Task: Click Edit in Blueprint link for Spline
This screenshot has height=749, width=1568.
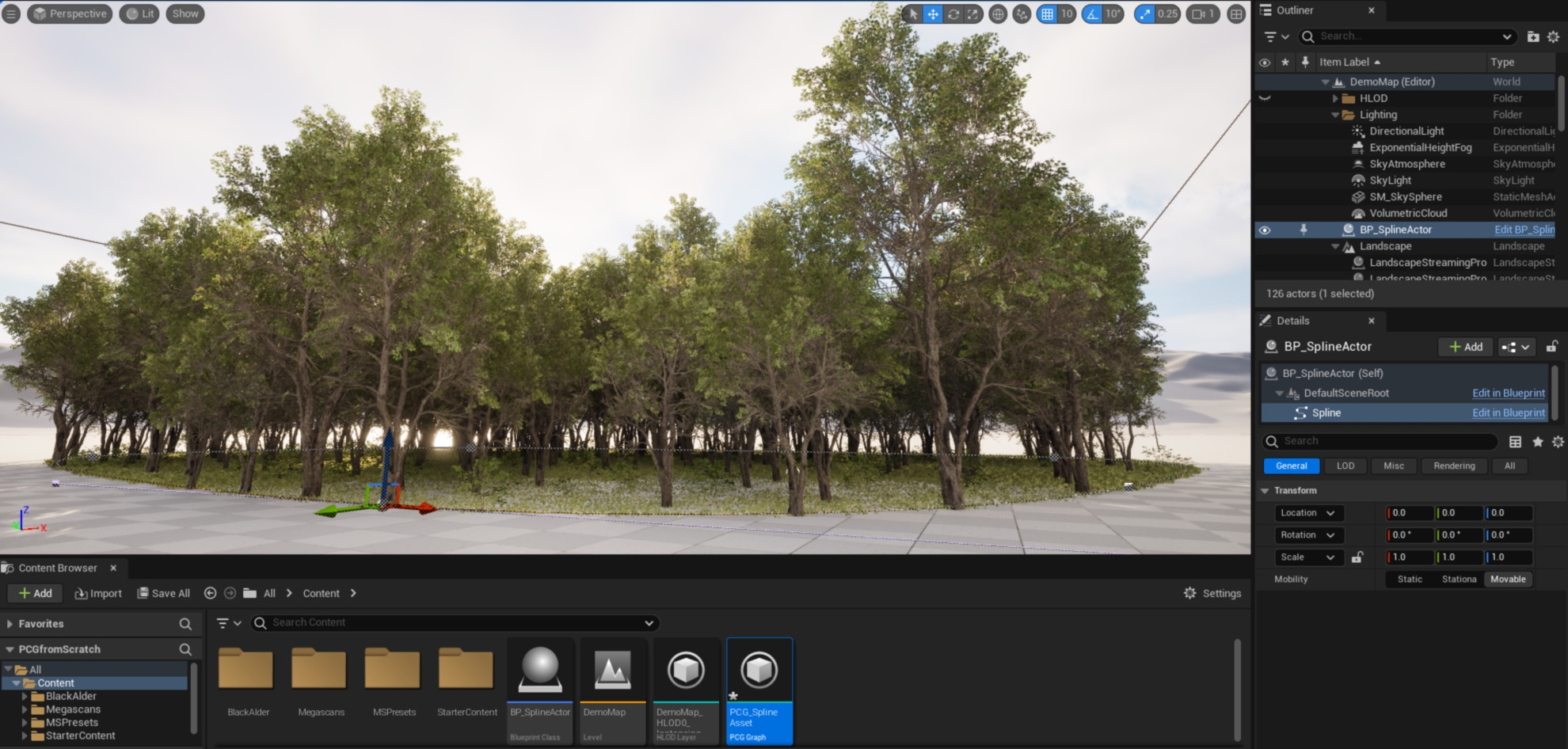Action: (x=1508, y=413)
